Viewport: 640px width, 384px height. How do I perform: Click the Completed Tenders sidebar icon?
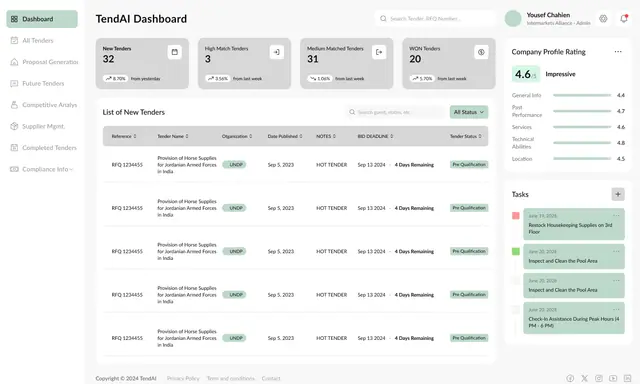[14, 148]
